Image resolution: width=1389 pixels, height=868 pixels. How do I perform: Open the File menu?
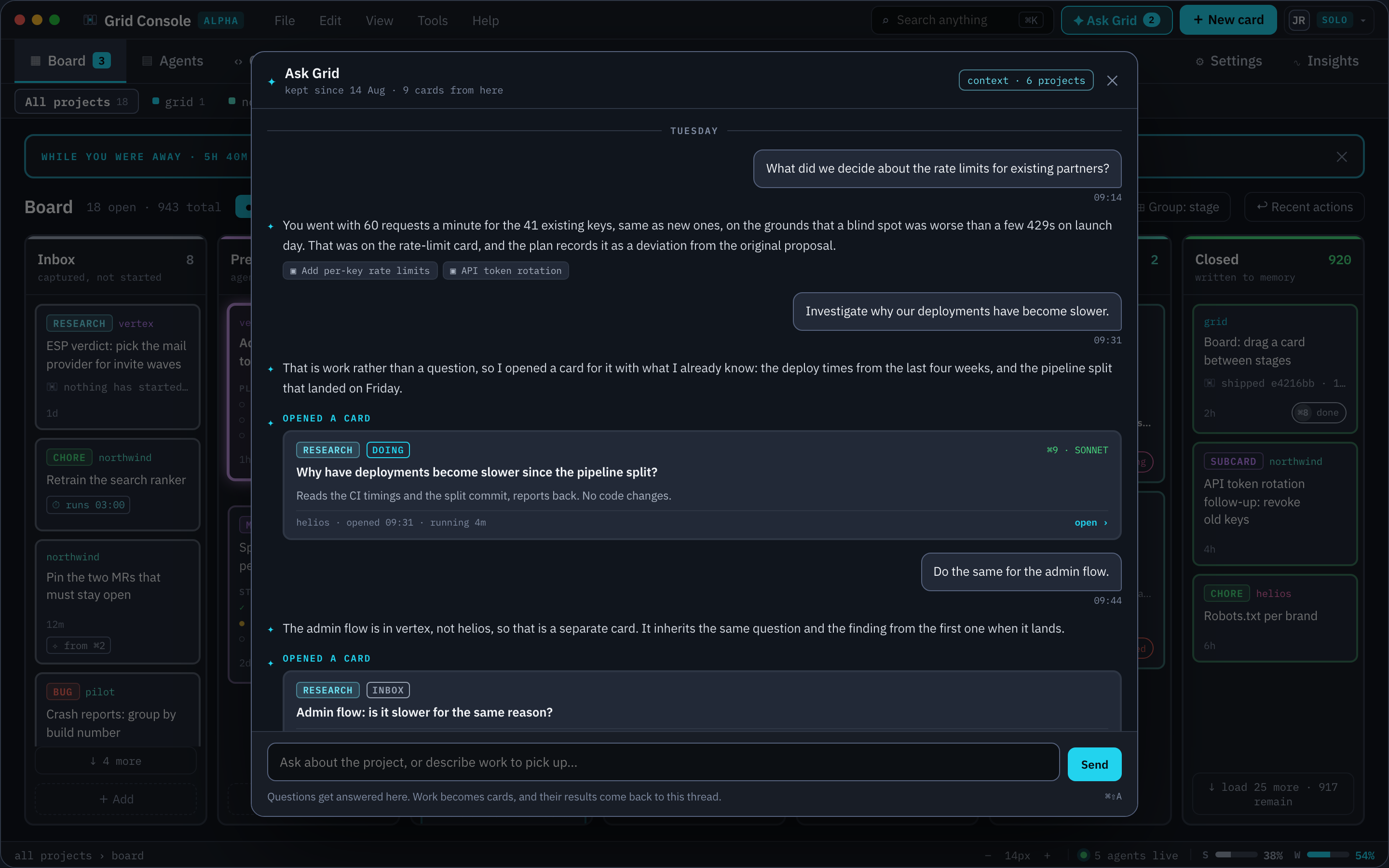coord(285,20)
